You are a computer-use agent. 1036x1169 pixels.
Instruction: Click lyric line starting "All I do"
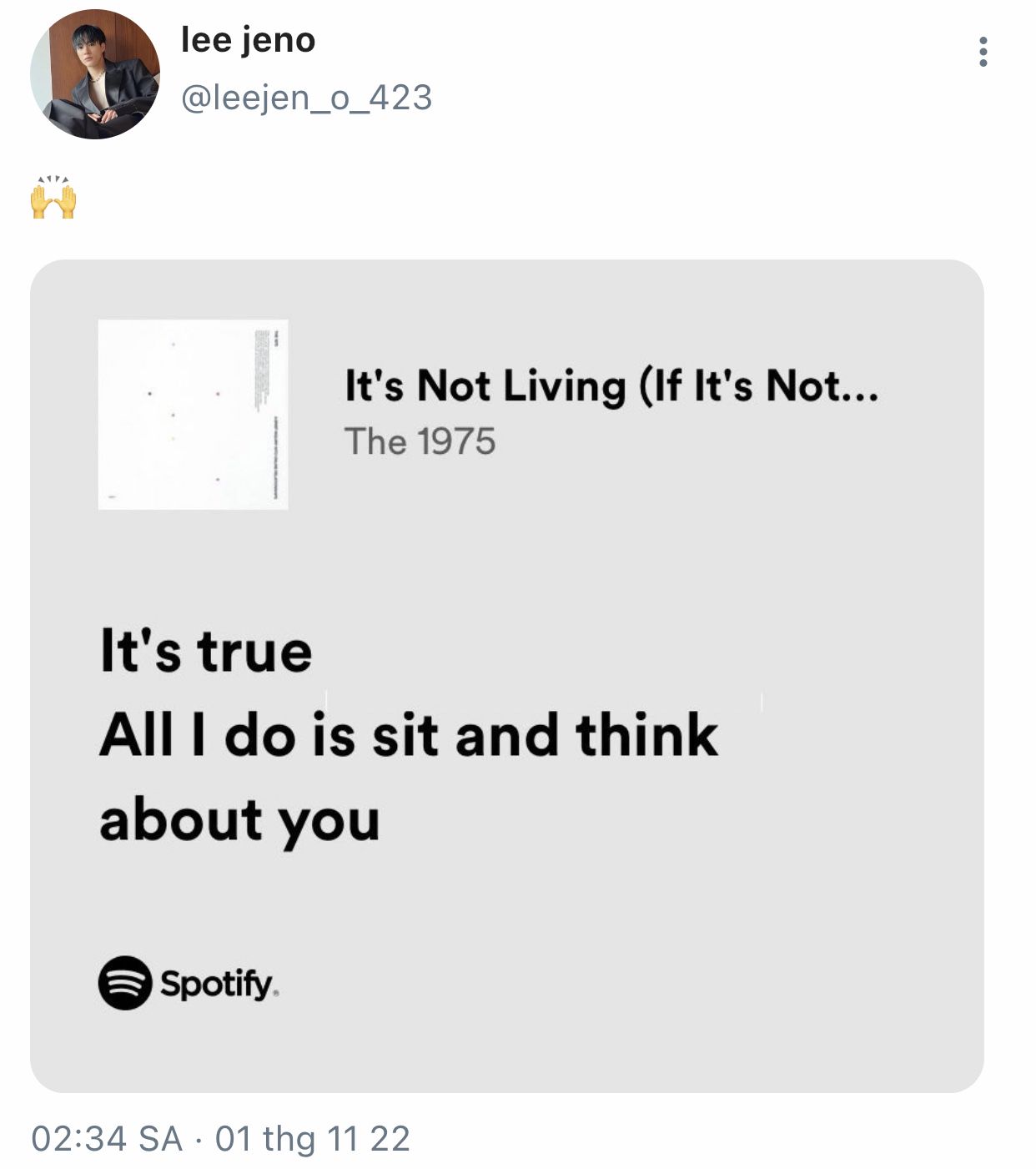[408, 735]
